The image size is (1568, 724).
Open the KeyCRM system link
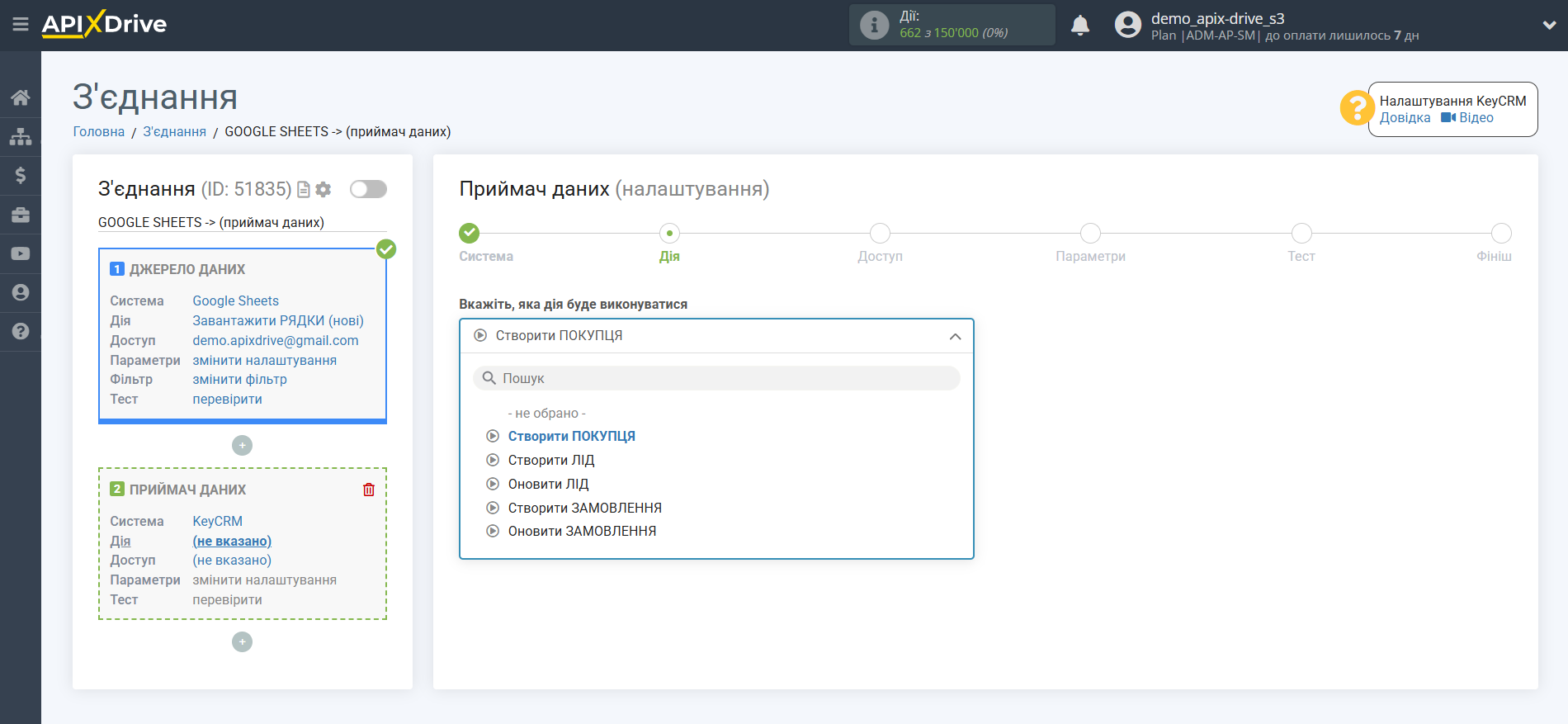coord(217,521)
